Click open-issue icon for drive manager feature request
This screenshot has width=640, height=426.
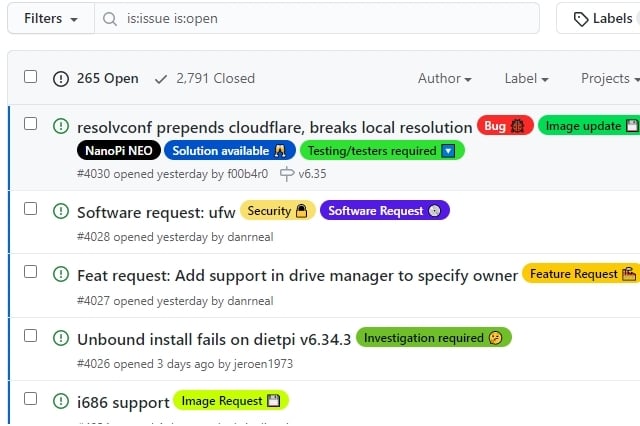pyautogui.click(x=61, y=274)
